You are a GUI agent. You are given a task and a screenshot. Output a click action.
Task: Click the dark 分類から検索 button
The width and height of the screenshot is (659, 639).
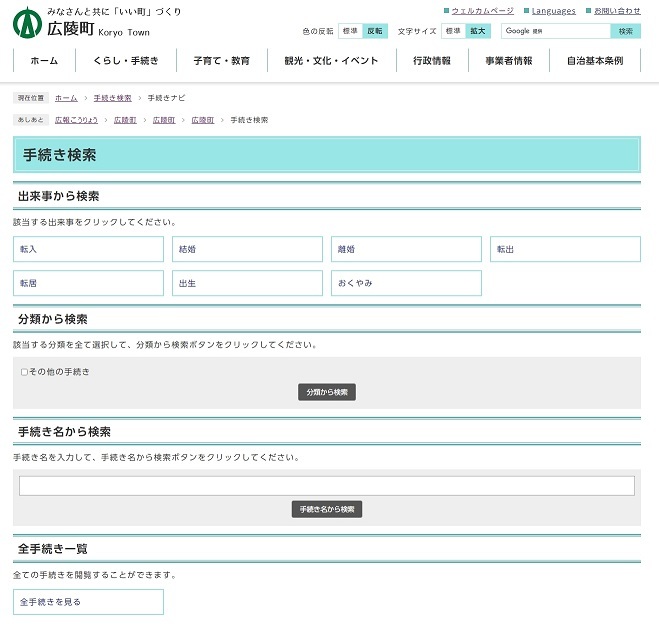(327, 392)
